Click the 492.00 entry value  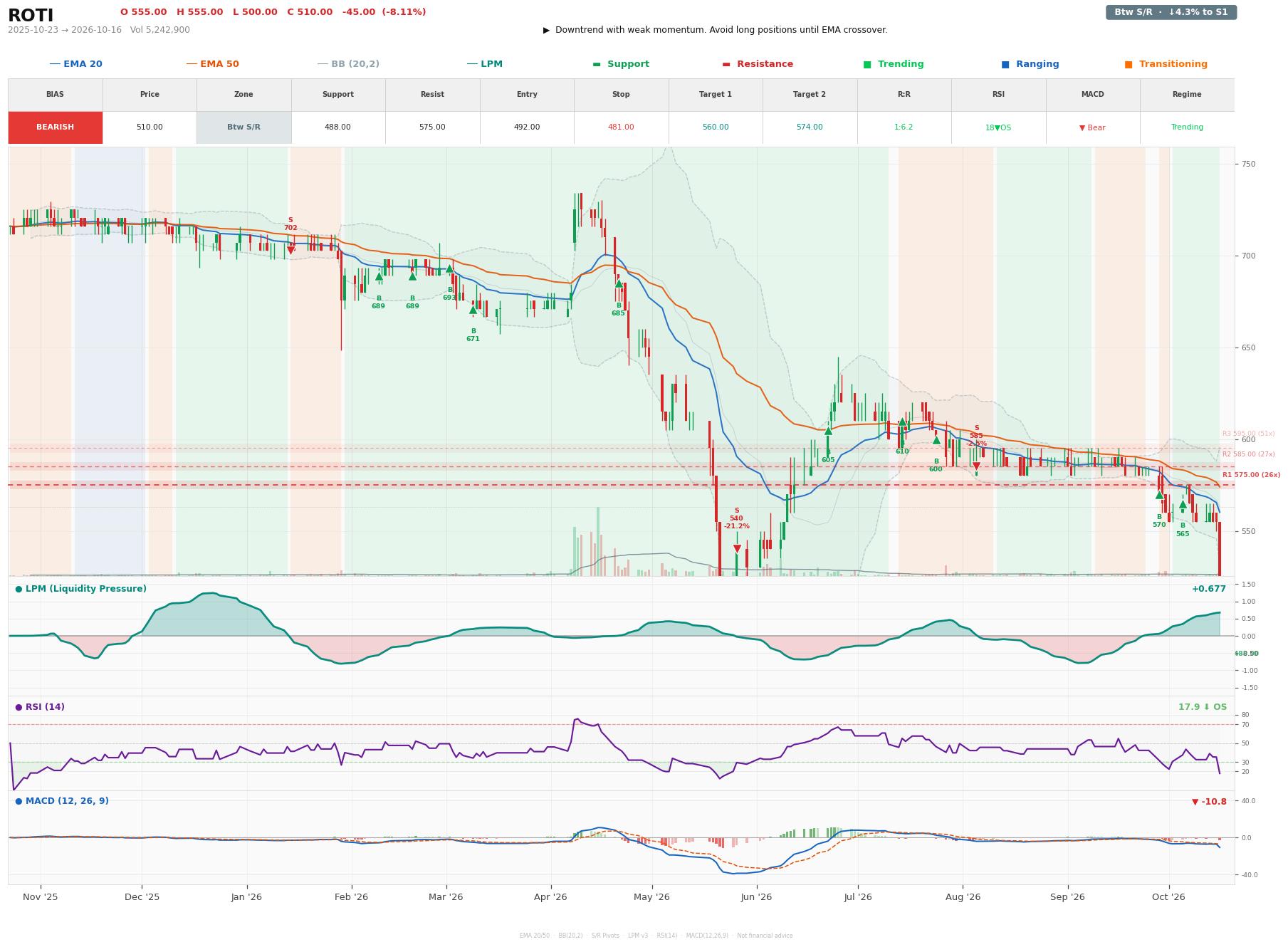click(527, 127)
